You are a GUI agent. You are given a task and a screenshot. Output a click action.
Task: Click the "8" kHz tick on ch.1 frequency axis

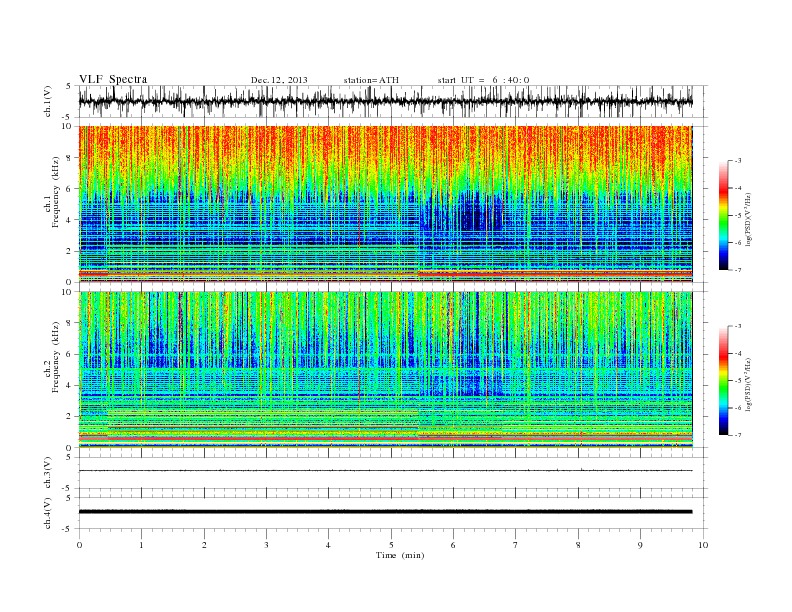[69, 158]
